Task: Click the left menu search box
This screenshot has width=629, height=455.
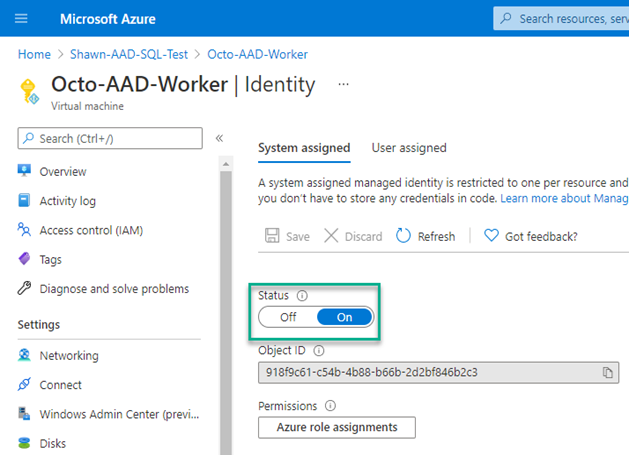Action: [110, 138]
